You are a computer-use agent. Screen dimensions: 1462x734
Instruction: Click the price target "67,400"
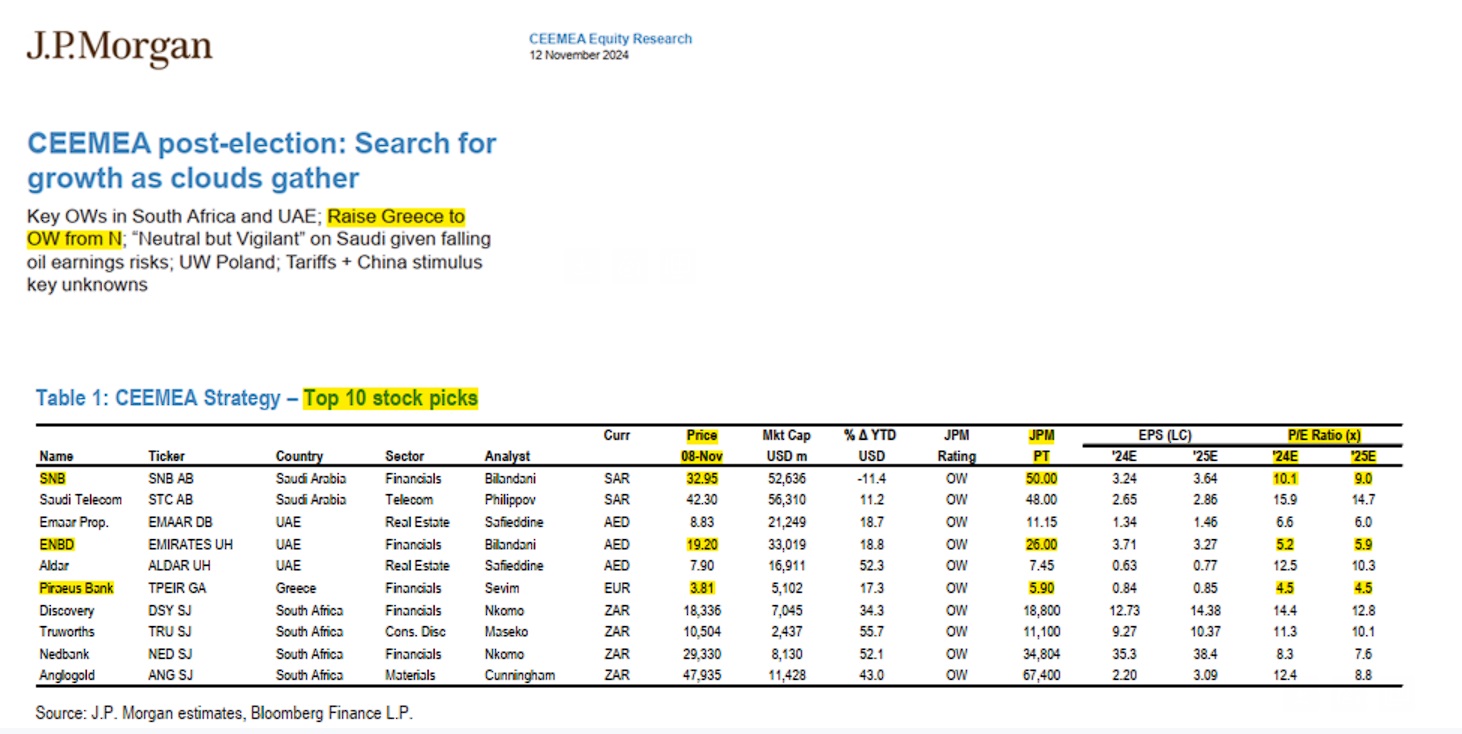1040,675
